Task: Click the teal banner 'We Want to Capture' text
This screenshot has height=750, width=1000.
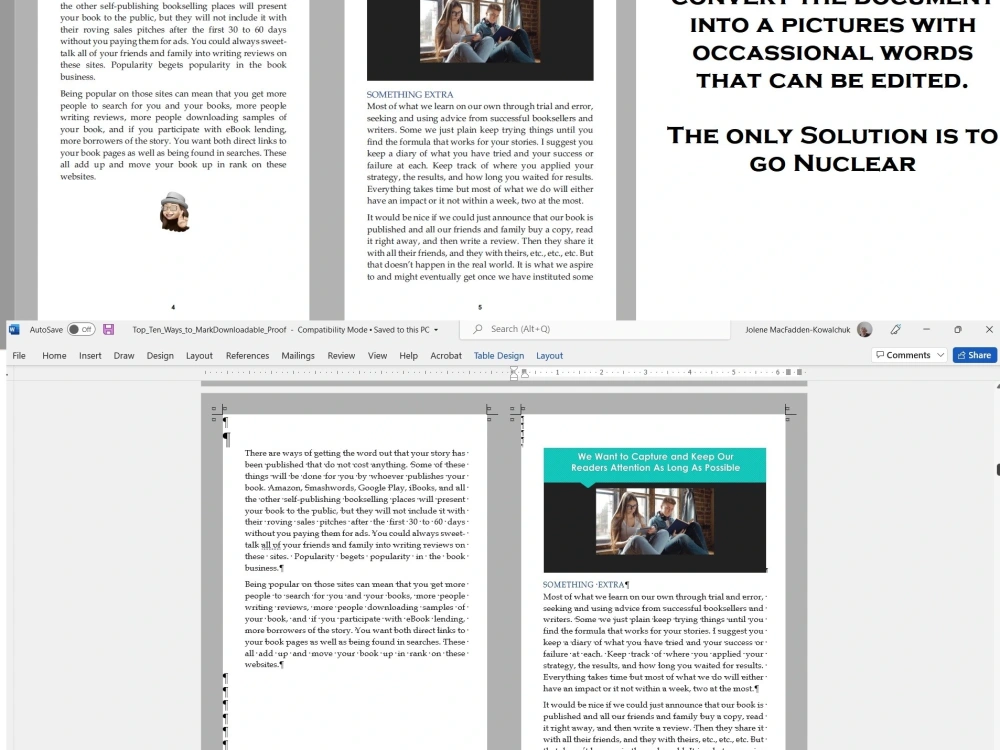Action: click(655, 462)
